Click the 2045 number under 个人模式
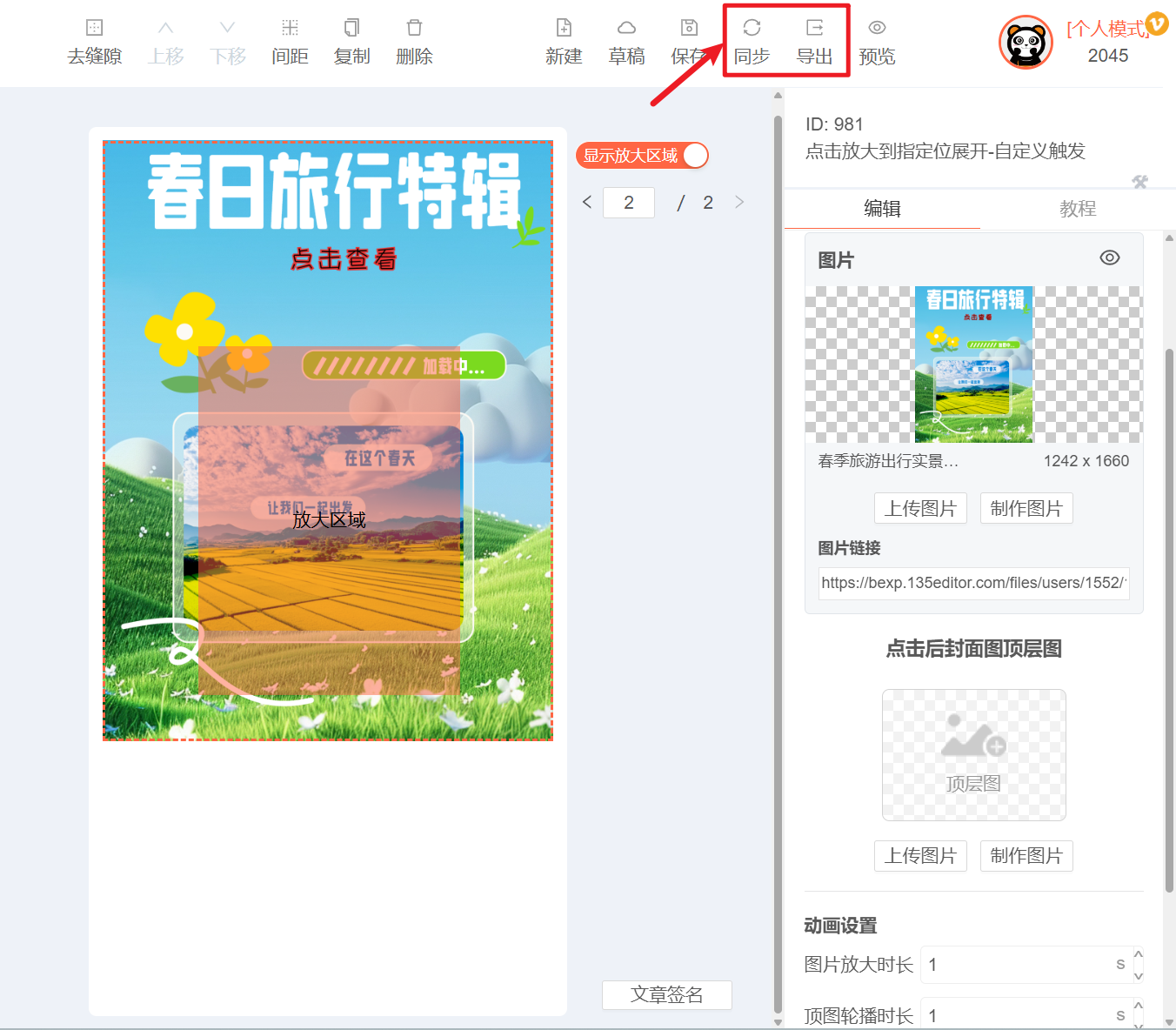The width and height of the screenshot is (1176, 1030). tap(1107, 56)
